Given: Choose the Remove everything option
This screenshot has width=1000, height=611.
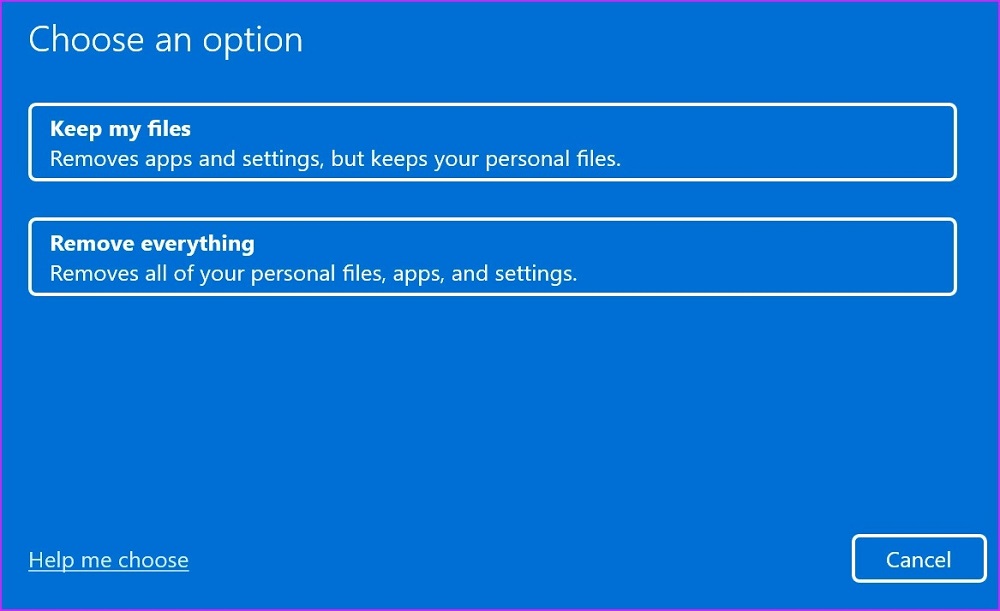Looking at the screenshot, I should pyautogui.click(x=492, y=257).
